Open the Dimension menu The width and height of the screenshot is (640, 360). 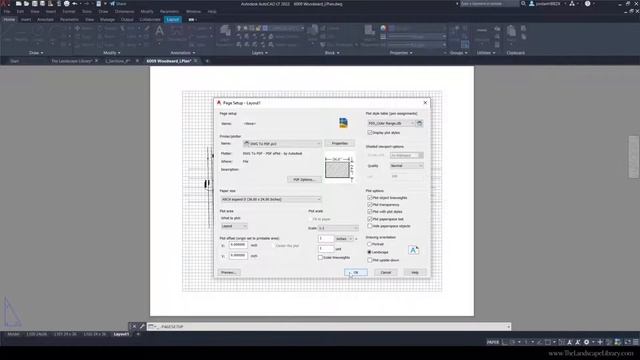pos(124,11)
